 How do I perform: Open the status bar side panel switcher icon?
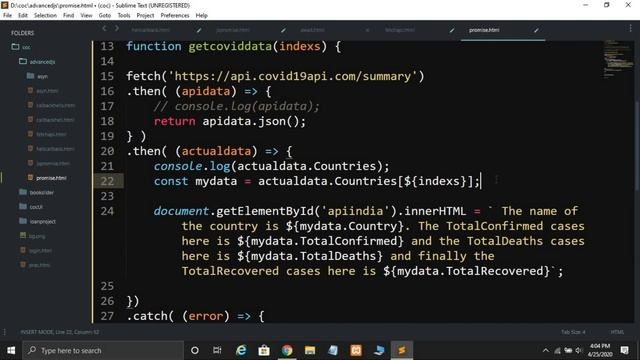pos(5,332)
